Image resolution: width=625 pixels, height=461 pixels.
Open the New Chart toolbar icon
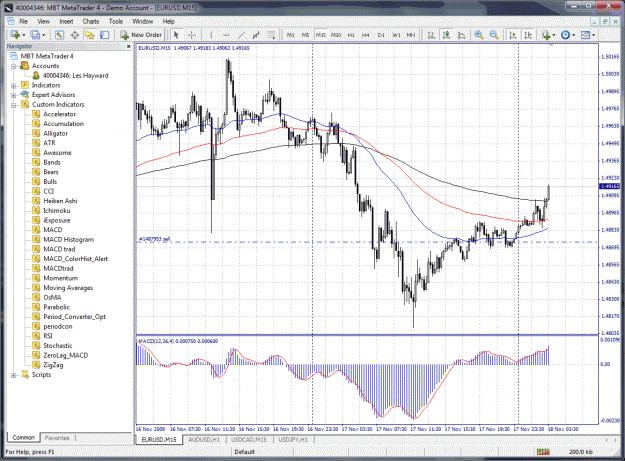tap(15, 35)
